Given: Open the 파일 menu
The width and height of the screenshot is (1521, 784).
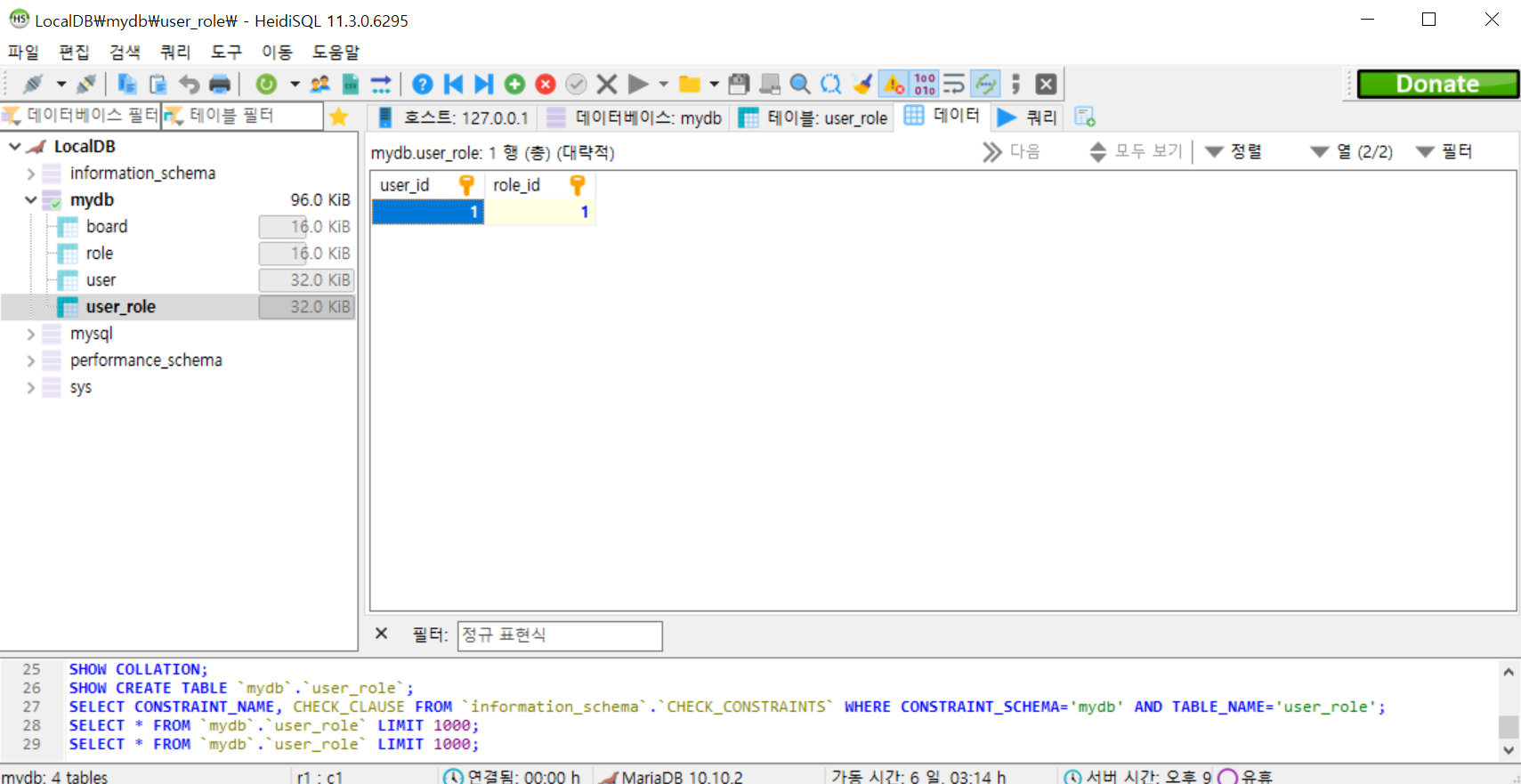Looking at the screenshot, I should (x=24, y=52).
